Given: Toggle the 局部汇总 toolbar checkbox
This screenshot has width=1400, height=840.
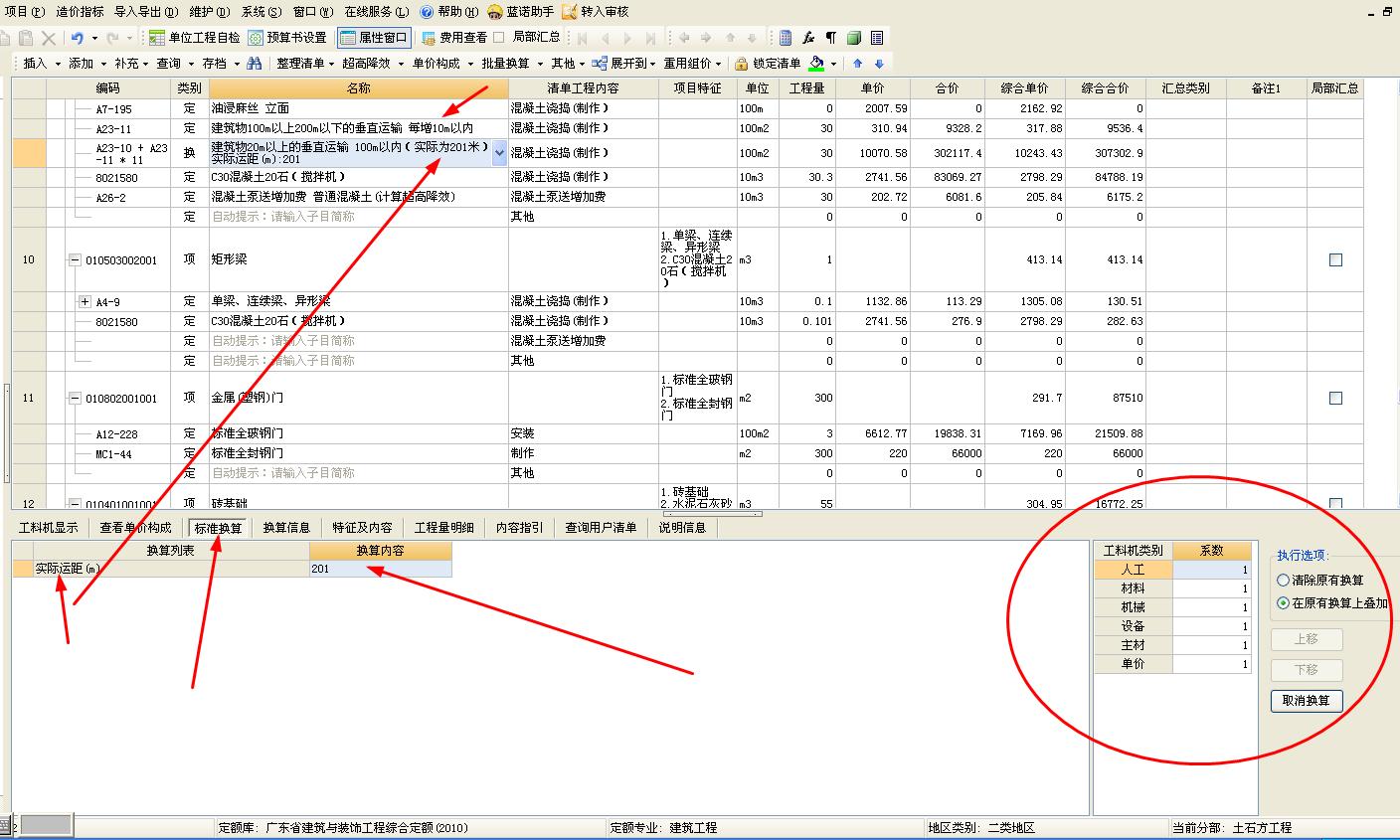Looking at the screenshot, I should [499, 38].
